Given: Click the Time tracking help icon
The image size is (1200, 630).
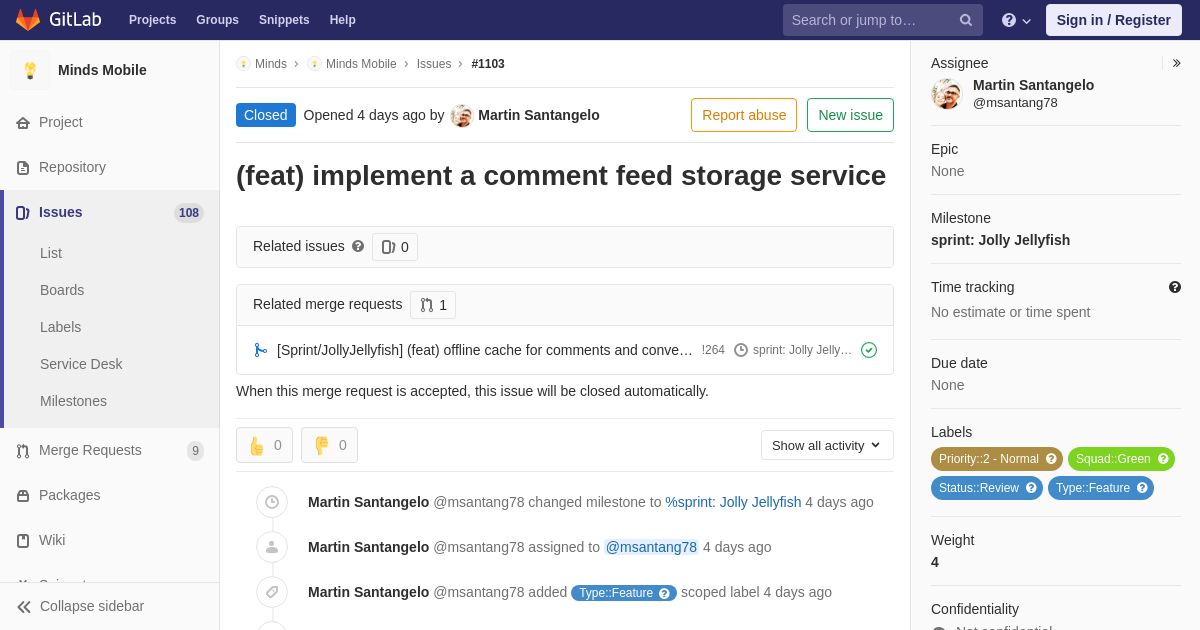Looking at the screenshot, I should tap(1175, 287).
